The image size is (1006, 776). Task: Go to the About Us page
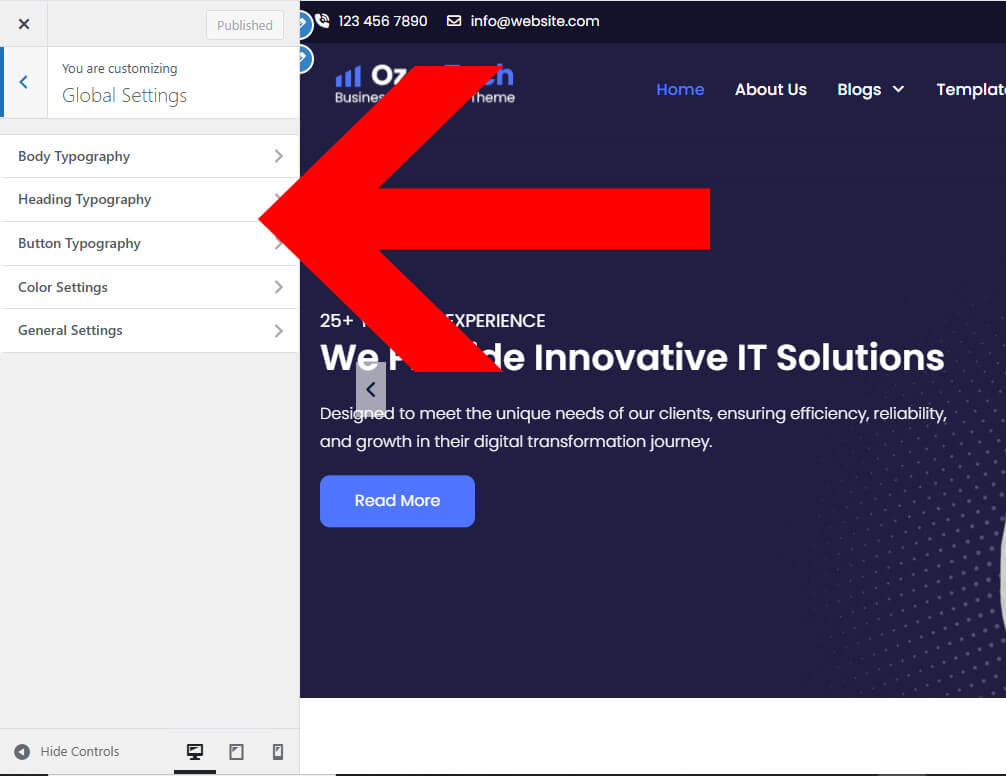pos(770,90)
